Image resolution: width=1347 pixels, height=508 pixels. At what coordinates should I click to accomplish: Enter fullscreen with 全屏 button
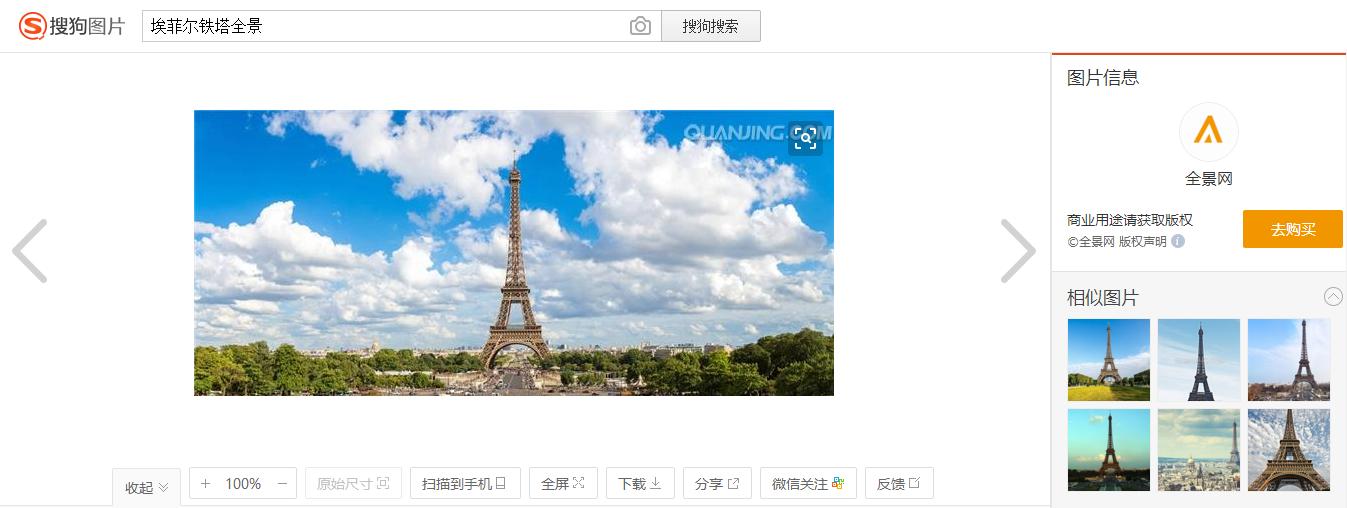click(563, 484)
